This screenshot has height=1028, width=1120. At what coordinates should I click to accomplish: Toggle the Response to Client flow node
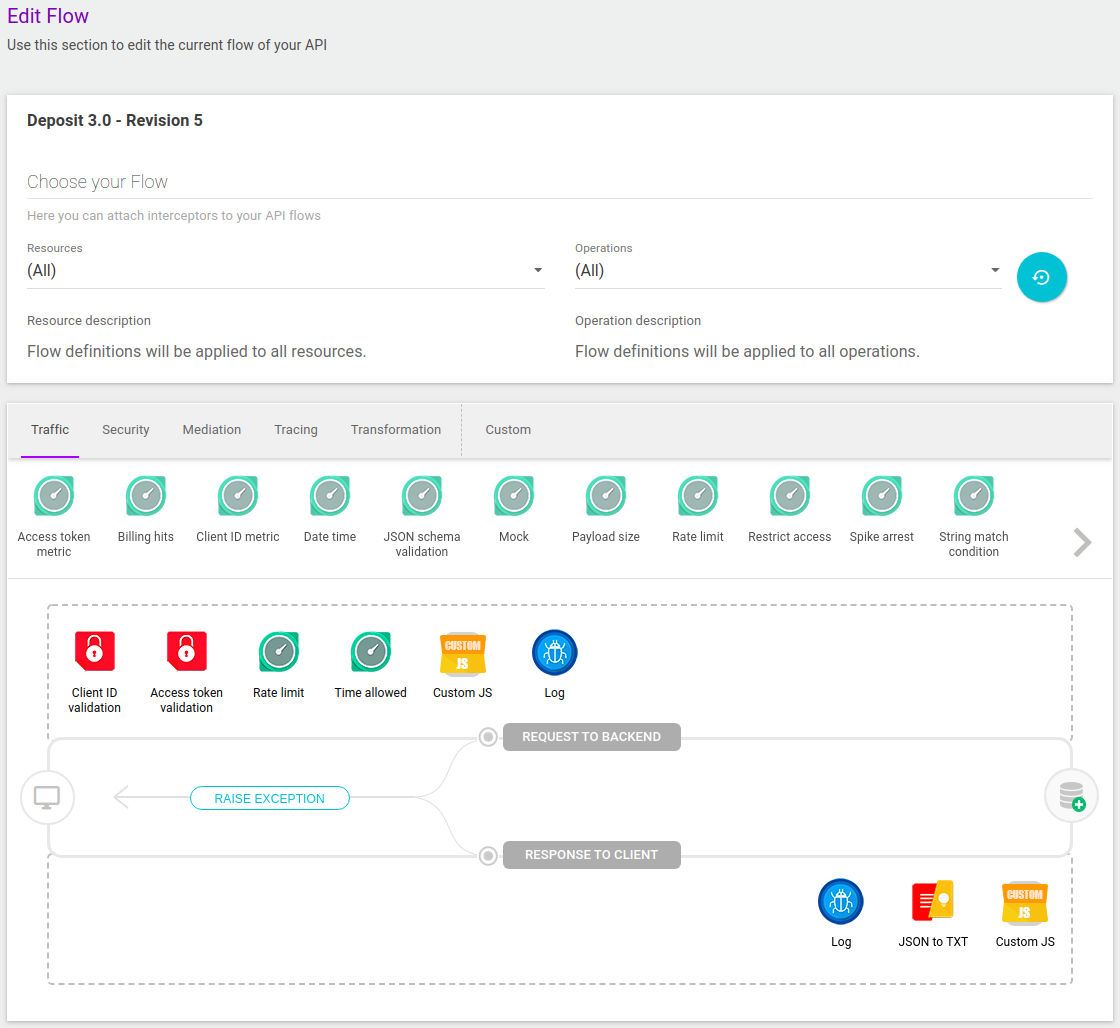tap(488, 856)
